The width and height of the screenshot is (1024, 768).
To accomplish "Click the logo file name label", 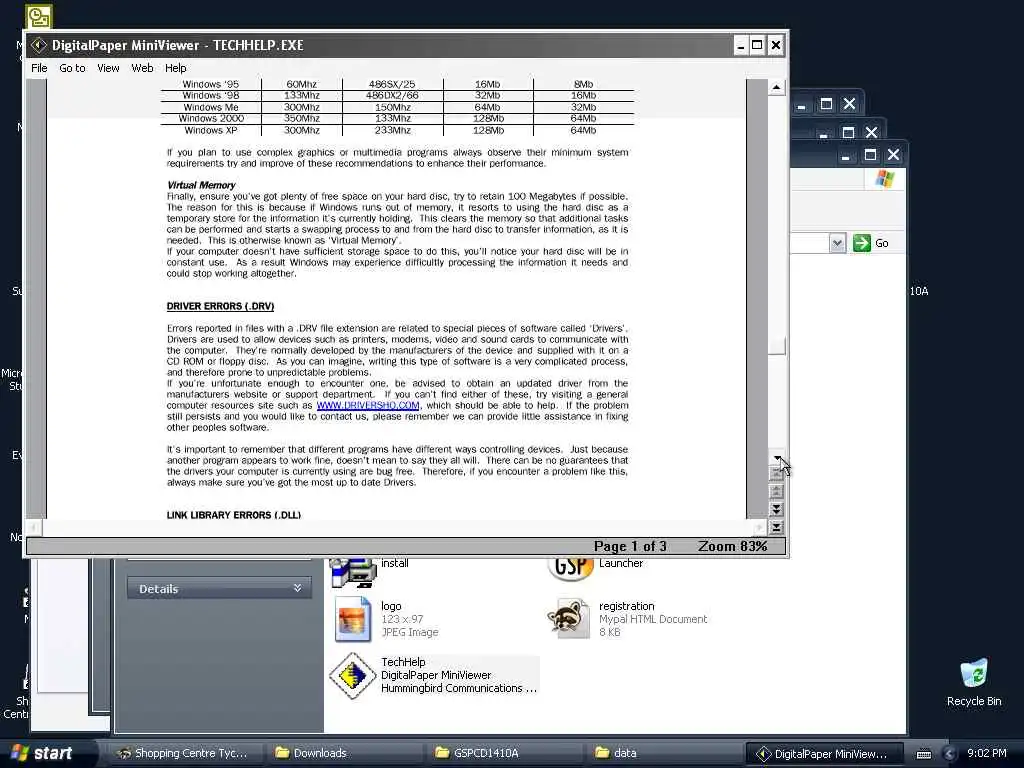I will coord(391,606).
